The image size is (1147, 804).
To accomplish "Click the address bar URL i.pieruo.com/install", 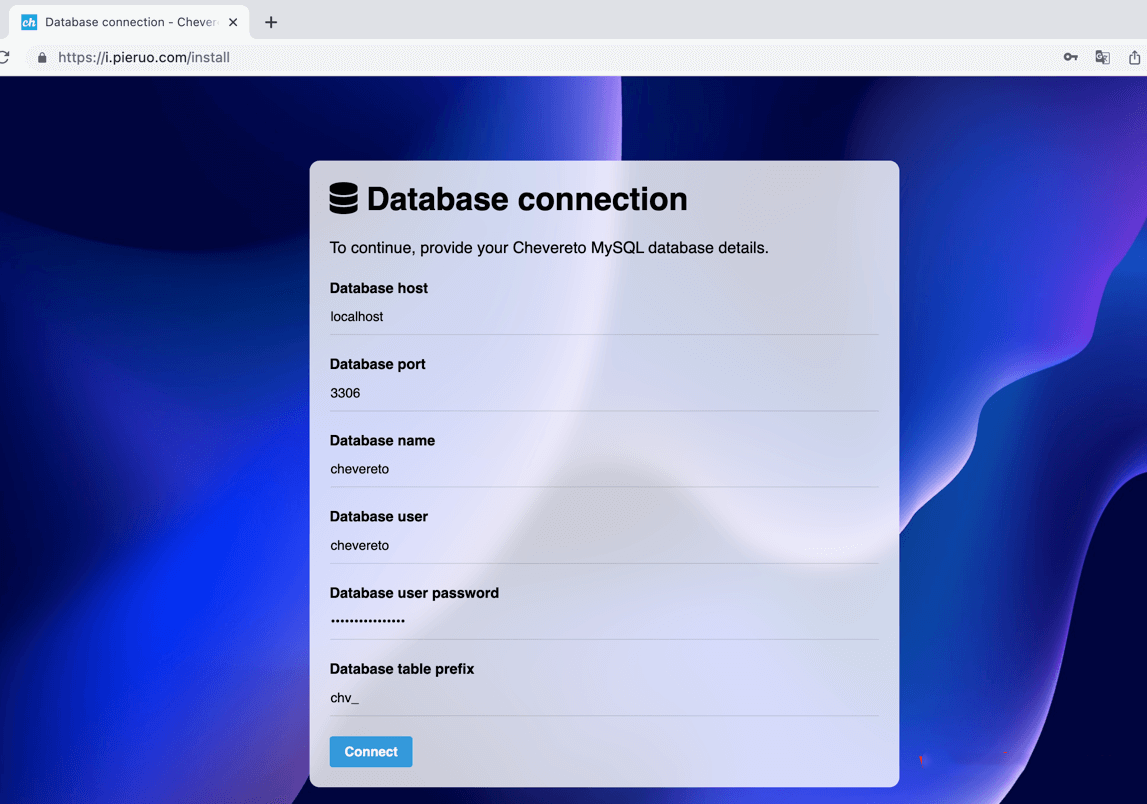I will (144, 57).
